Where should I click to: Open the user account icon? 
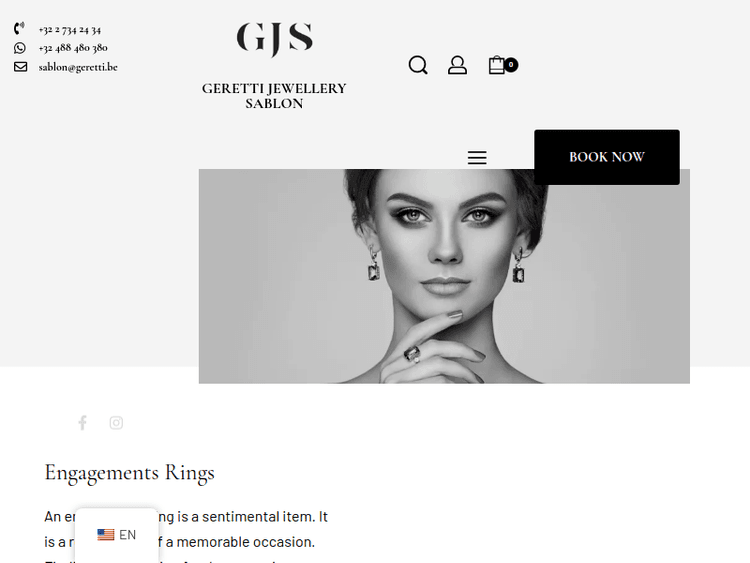tap(457, 65)
